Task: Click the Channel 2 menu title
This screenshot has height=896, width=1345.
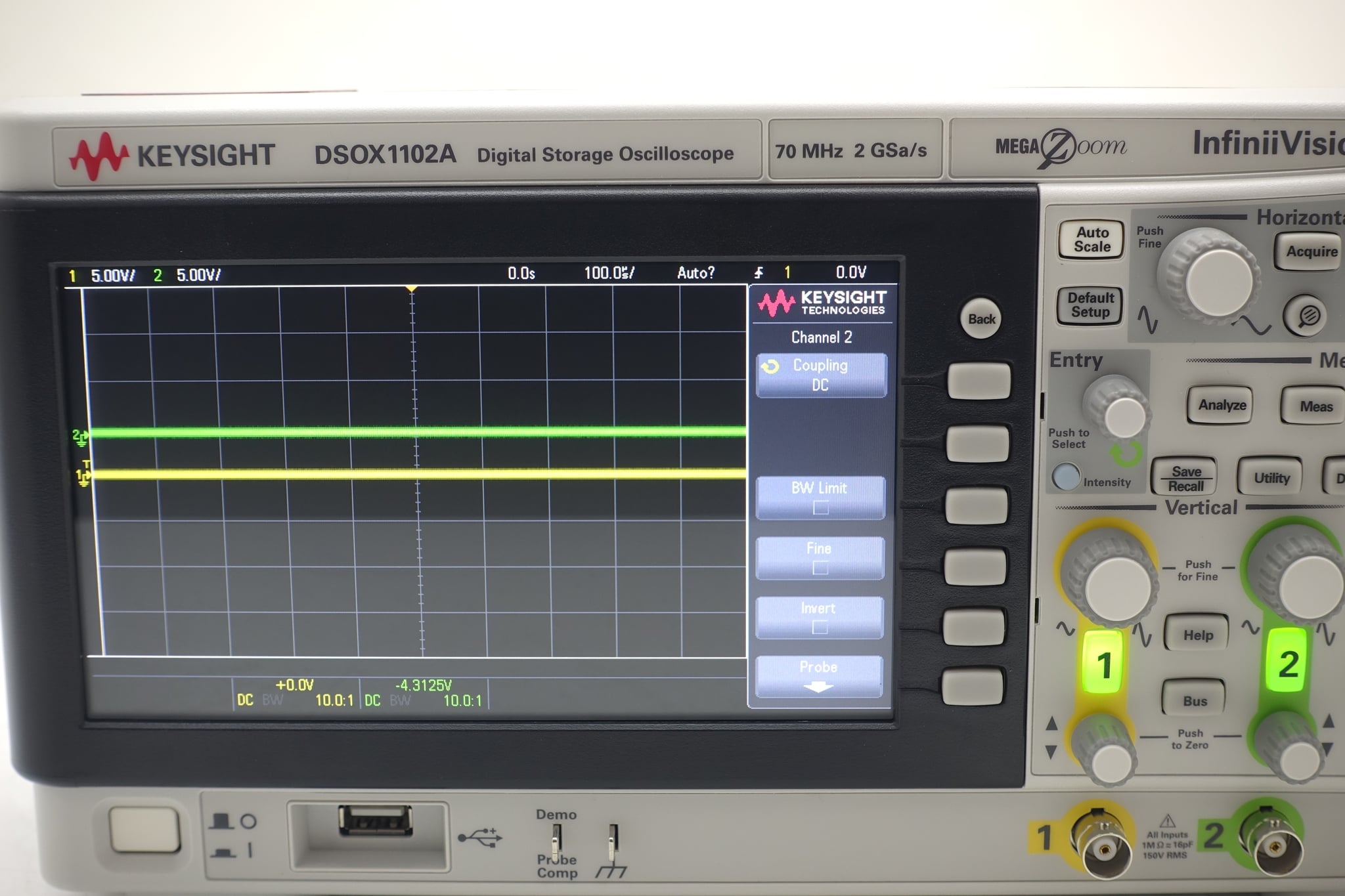Action: click(822, 337)
